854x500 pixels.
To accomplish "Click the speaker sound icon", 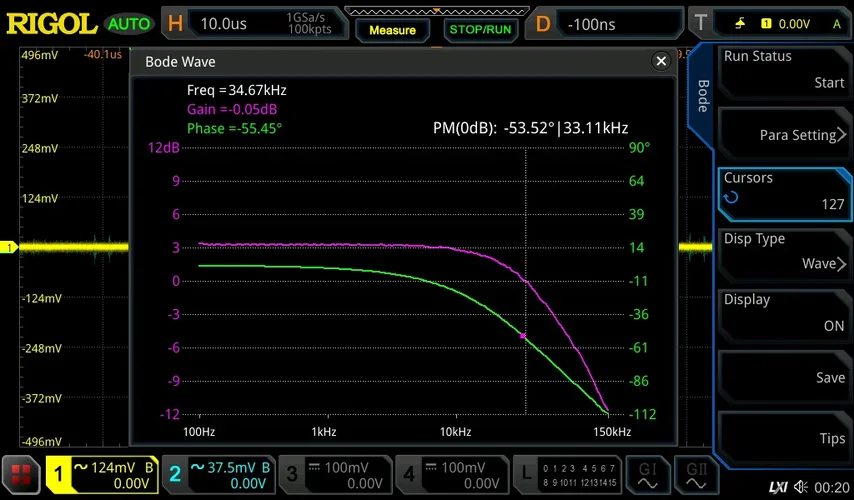I will (801, 487).
